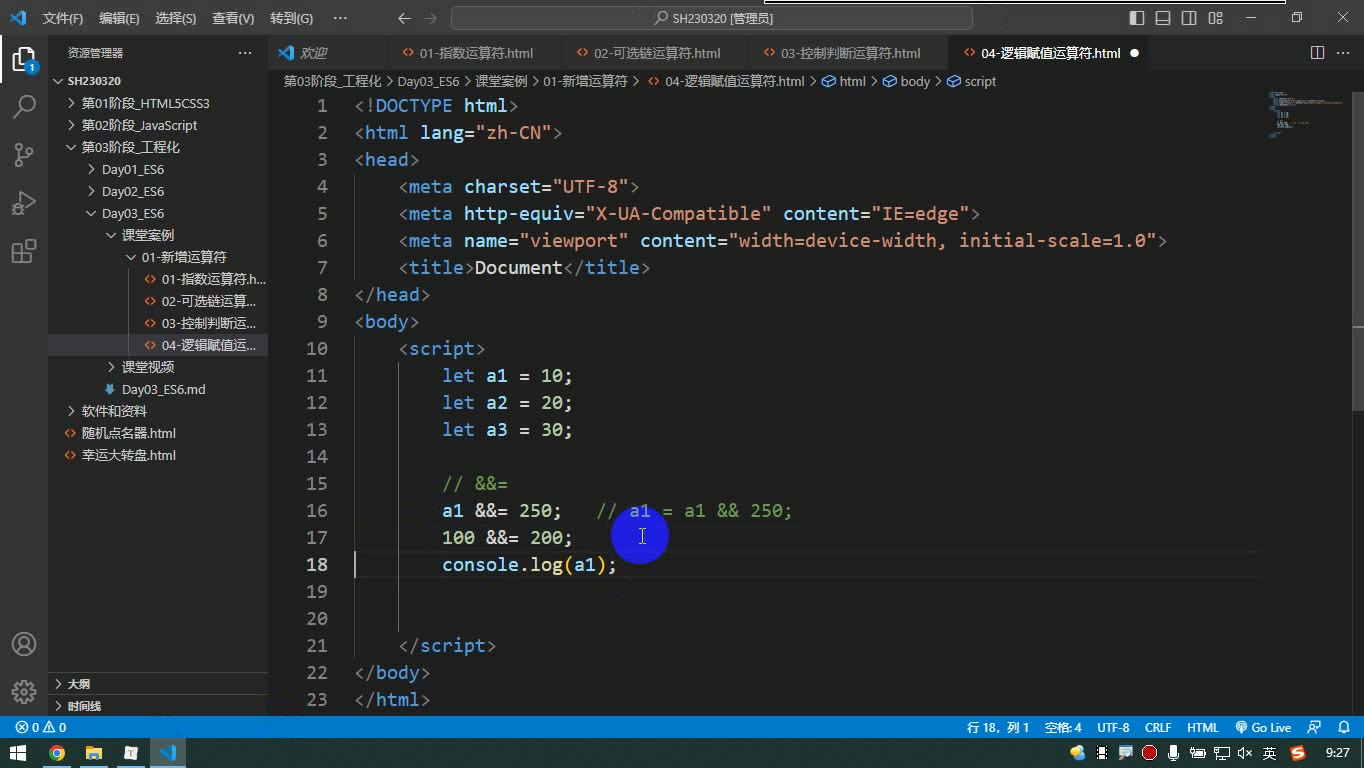Start Go Live server

[x=1263, y=728]
